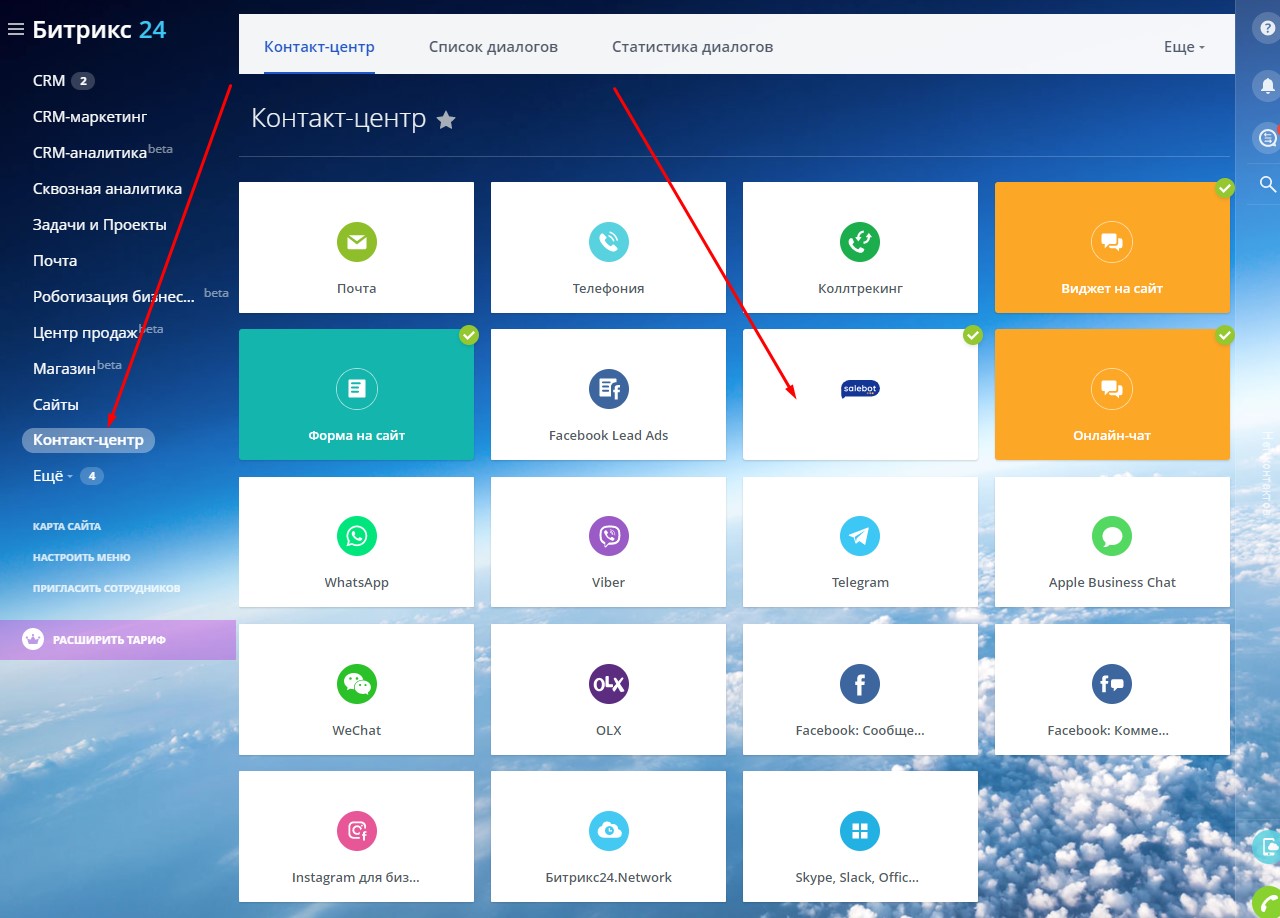Open Почта in the left sidebar menu
Image resolution: width=1280 pixels, height=918 pixels.
55,261
